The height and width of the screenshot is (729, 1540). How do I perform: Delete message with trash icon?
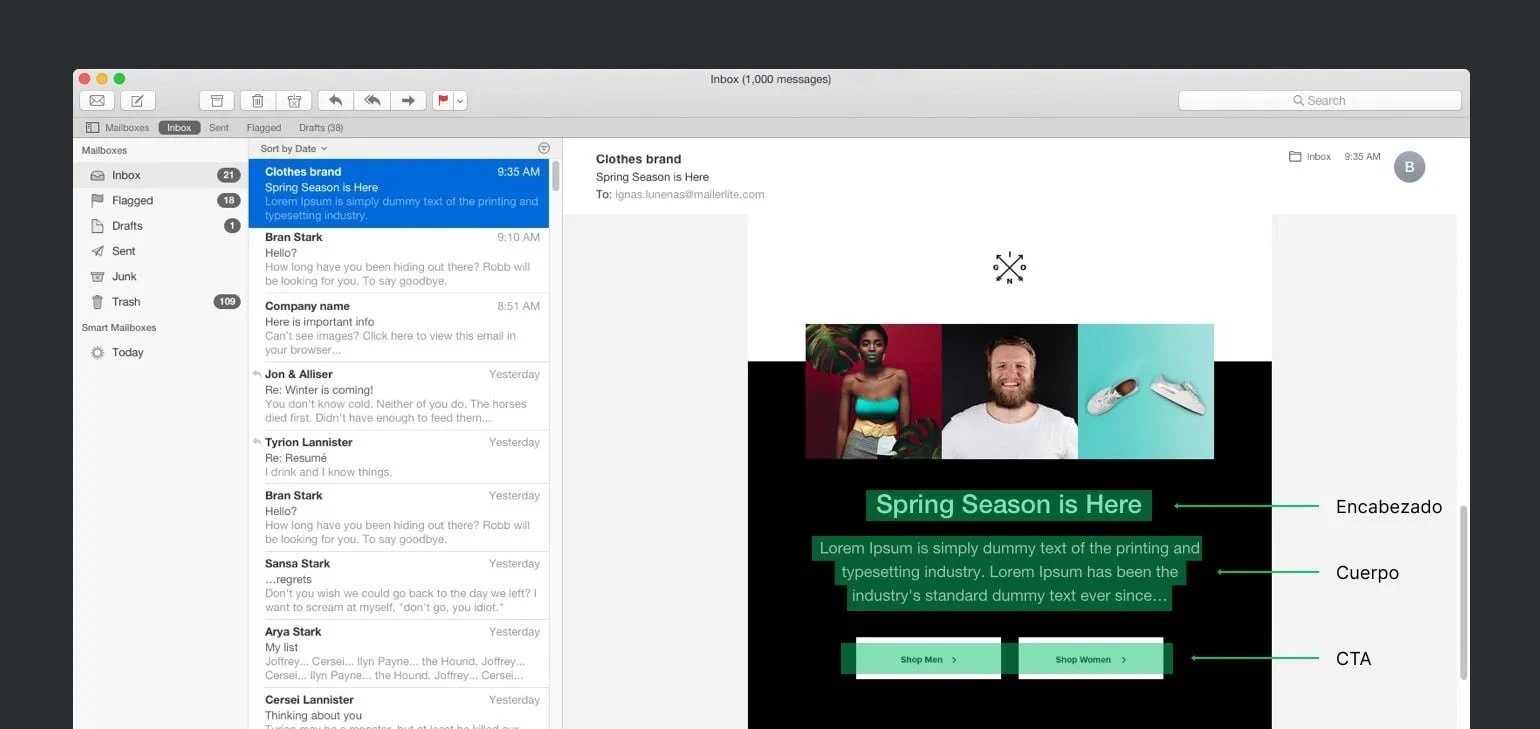[x=257, y=101]
